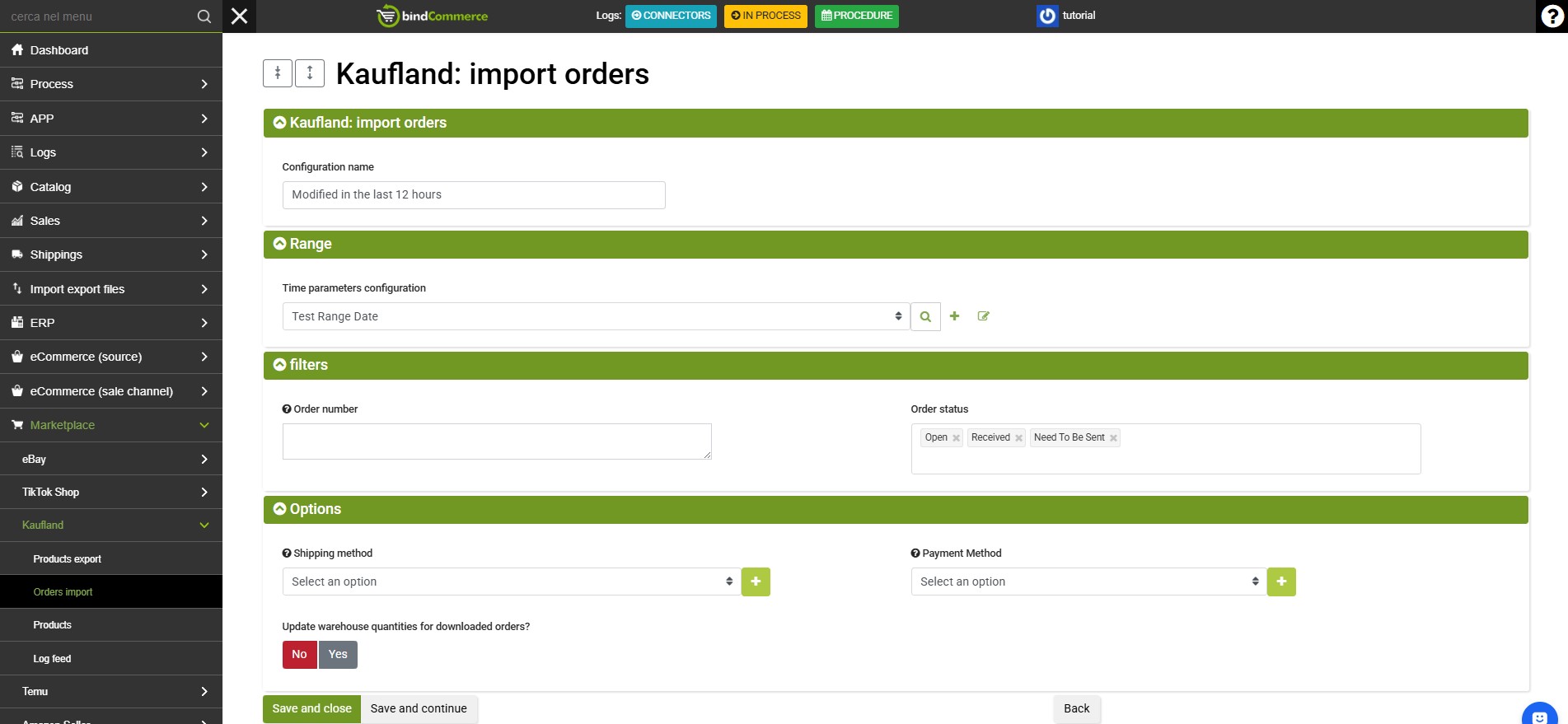Open Kaufland Orders import
Viewport: 1568px width, 724px height.
click(x=111, y=591)
